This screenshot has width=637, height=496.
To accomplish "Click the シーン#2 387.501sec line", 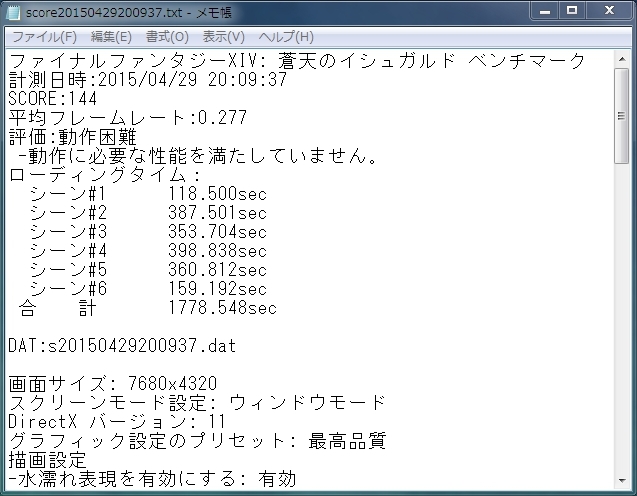I will (x=148, y=213).
